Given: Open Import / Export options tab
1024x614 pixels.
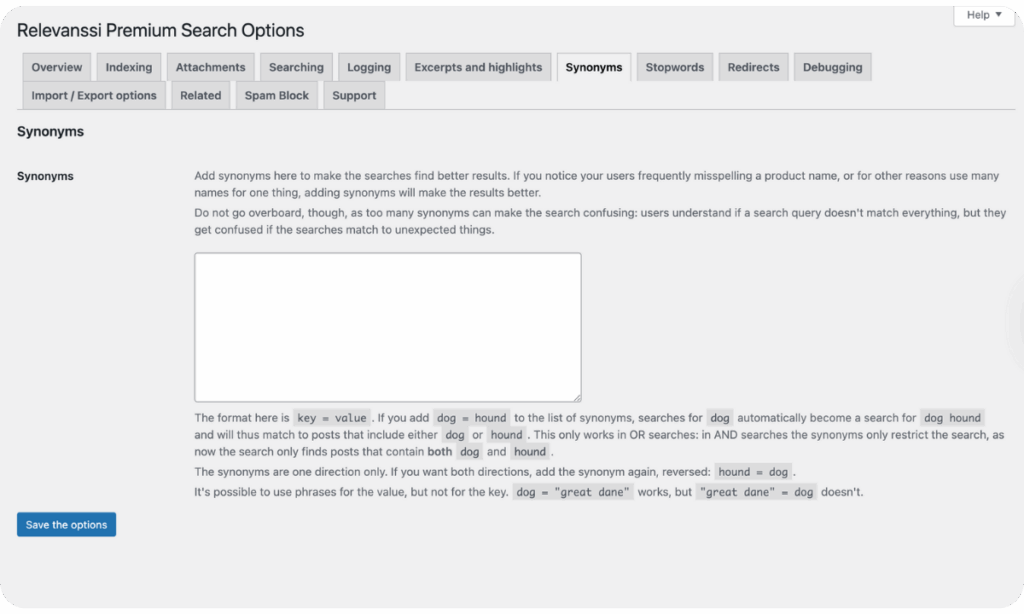Looking at the screenshot, I should click(94, 95).
